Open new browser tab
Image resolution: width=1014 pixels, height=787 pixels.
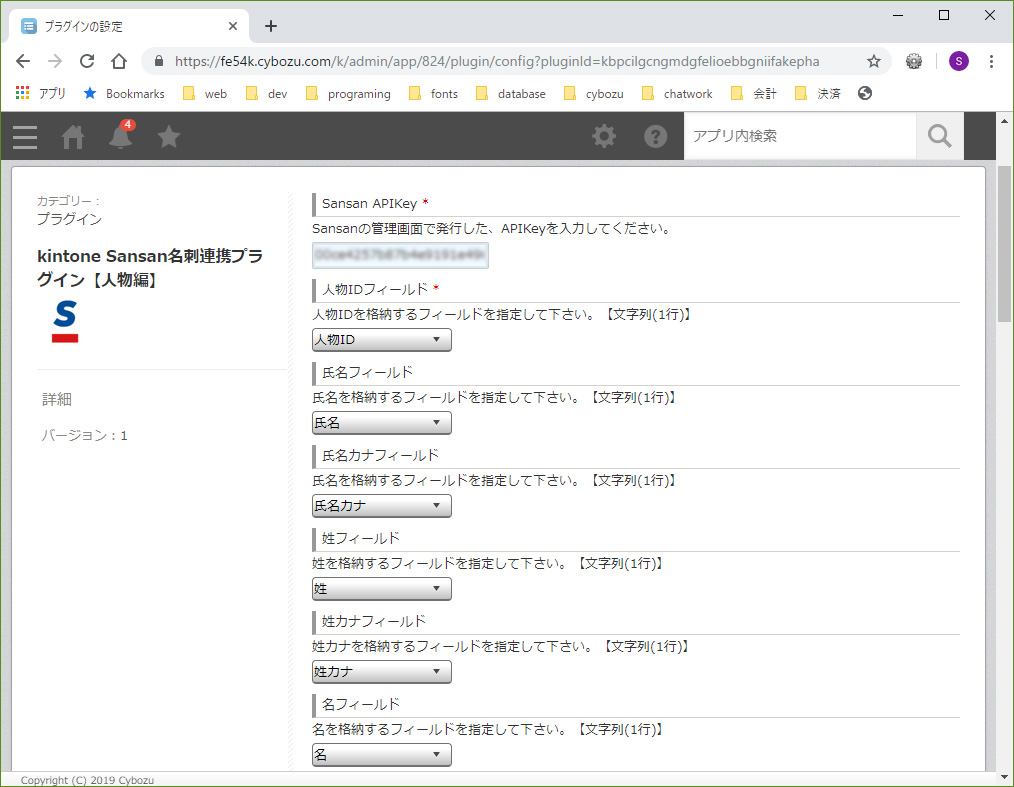(271, 26)
